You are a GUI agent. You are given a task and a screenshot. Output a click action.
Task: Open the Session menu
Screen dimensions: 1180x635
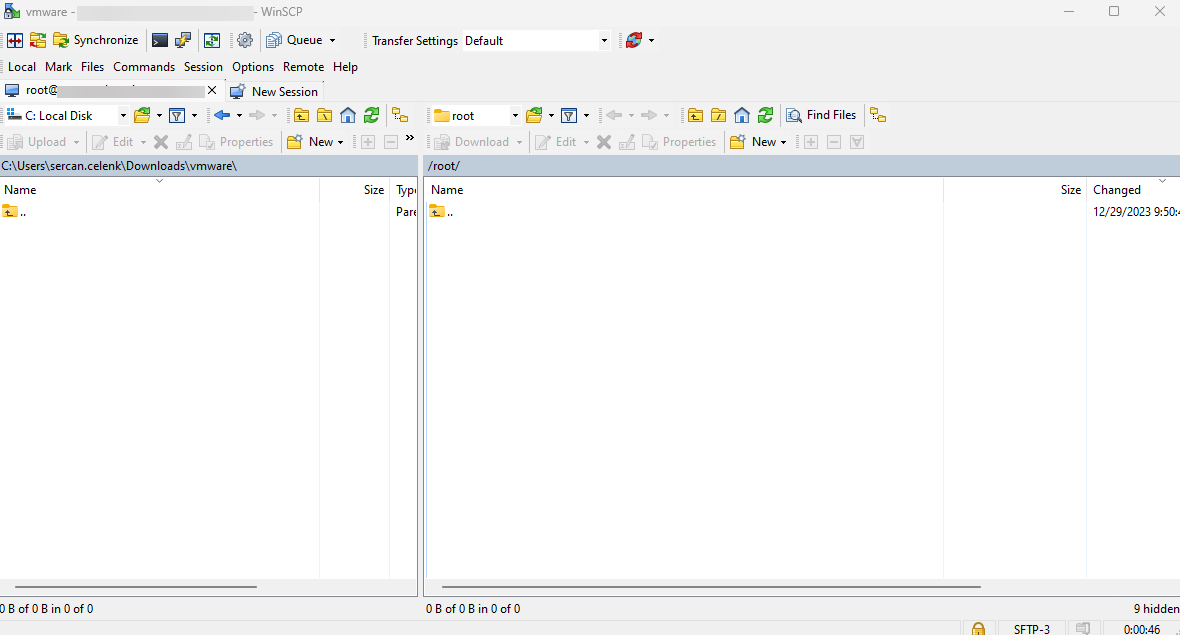coord(203,67)
